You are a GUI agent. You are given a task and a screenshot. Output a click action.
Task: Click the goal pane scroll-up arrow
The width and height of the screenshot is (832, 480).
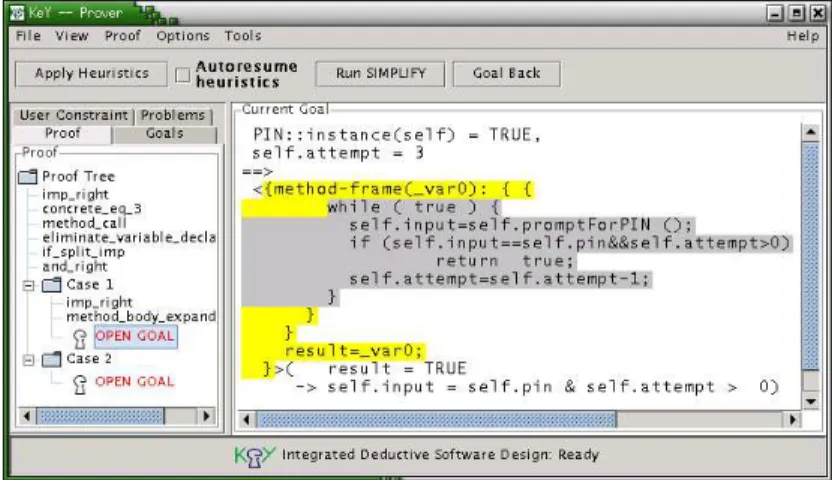pyautogui.click(x=810, y=132)
